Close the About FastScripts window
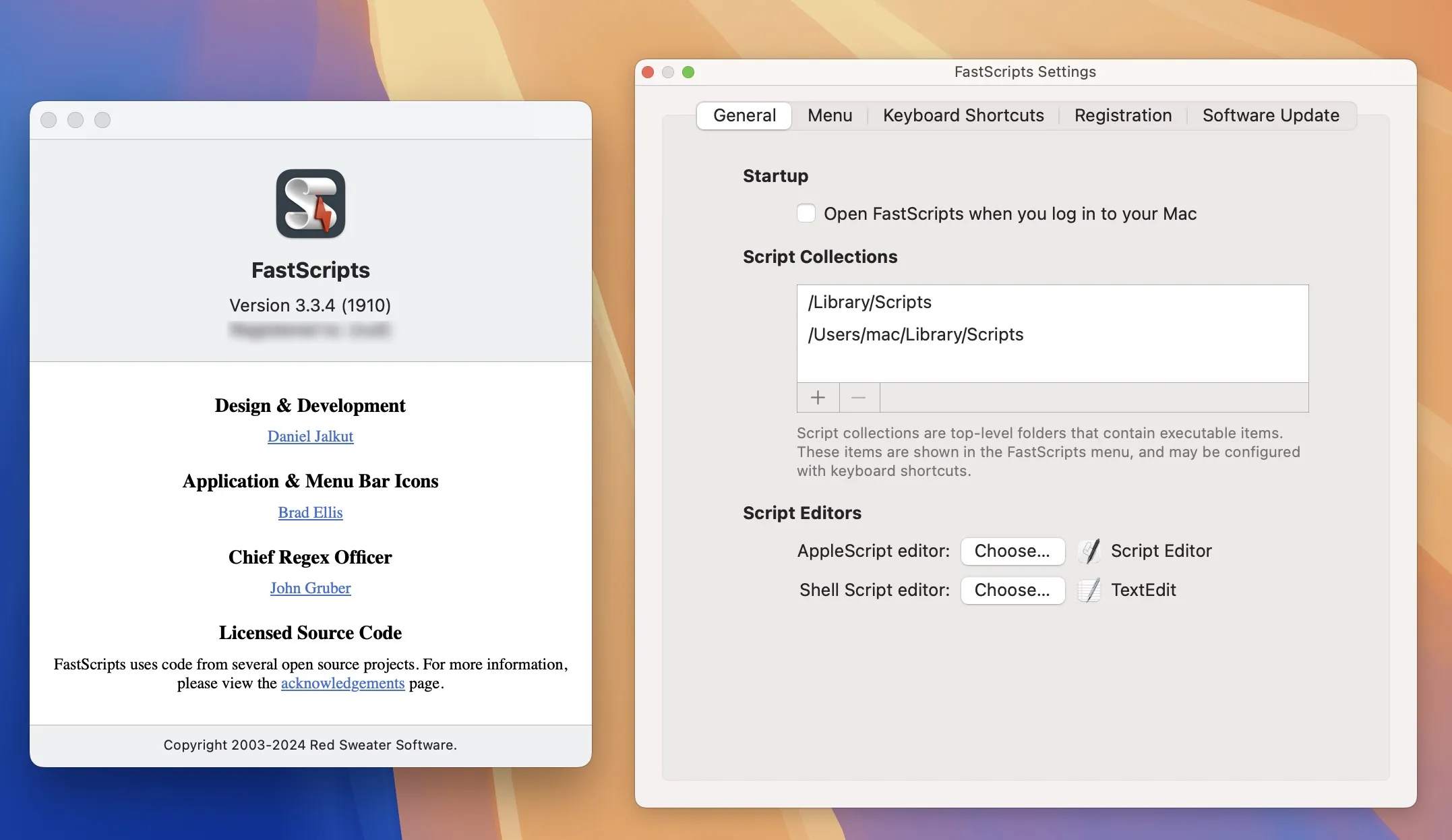 (x=49, y=120)
